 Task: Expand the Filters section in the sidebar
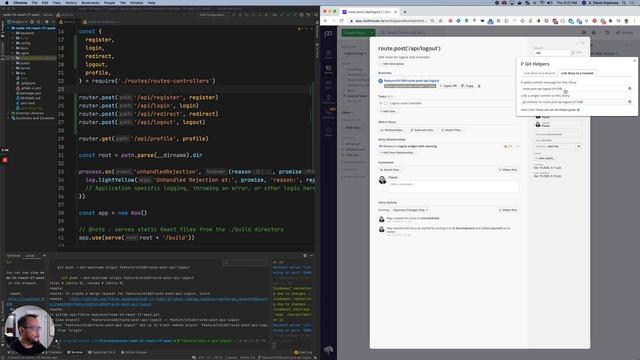click(347, 113)
